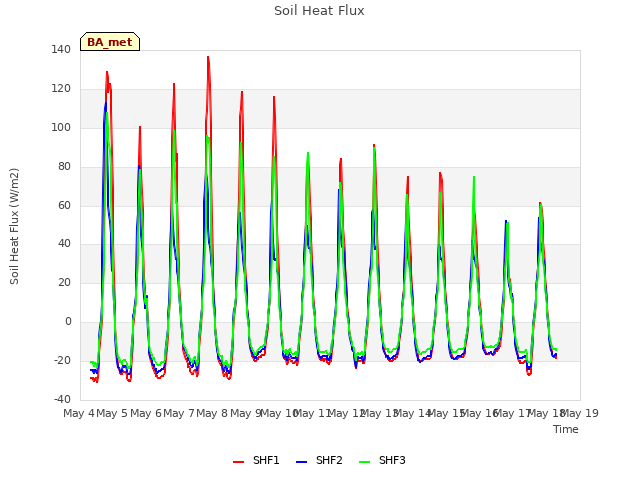Click the -40 y-axis tick value
Viewport: 640px width, 480px height.
click(x=62, y=399)
